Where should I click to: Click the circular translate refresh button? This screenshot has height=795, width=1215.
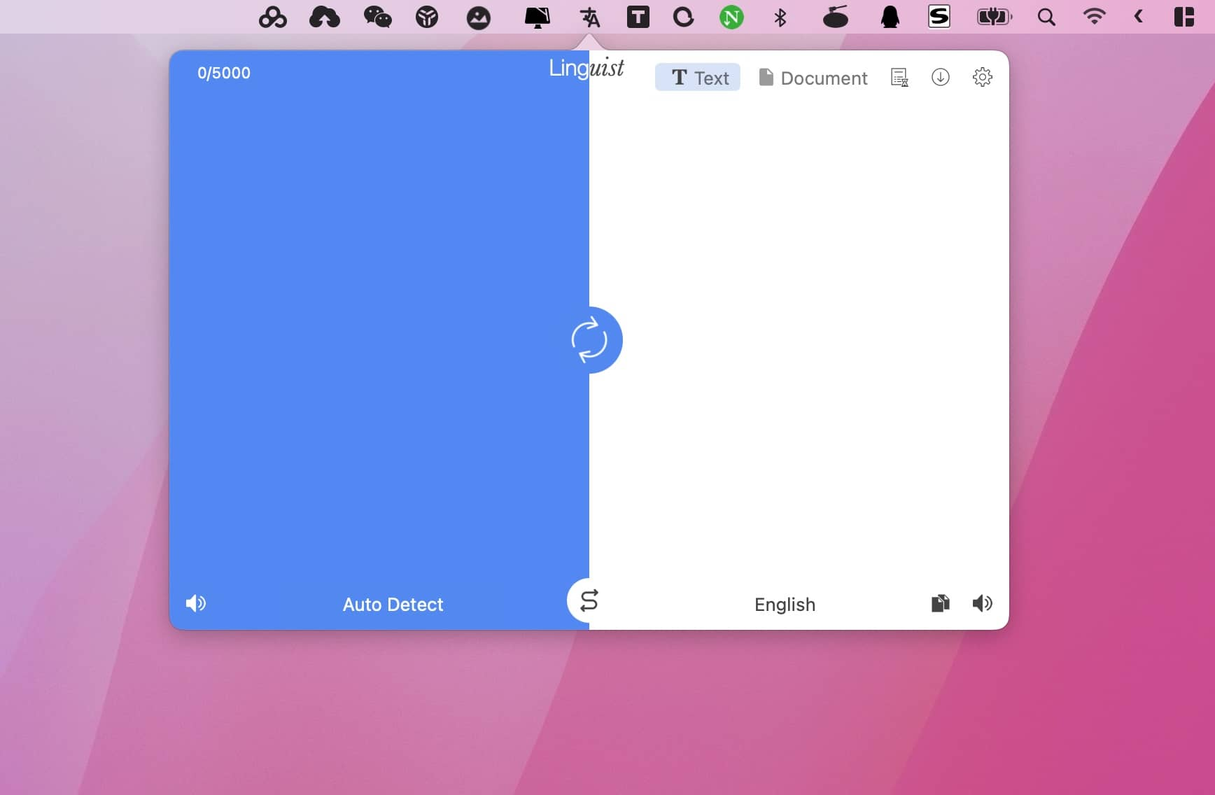pyautogui.click(x=590, y=340)
